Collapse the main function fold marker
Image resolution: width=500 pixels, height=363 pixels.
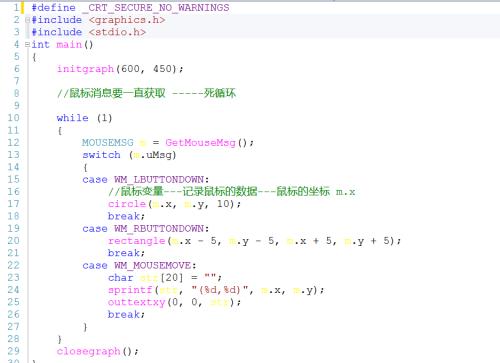tap(27, 44)
